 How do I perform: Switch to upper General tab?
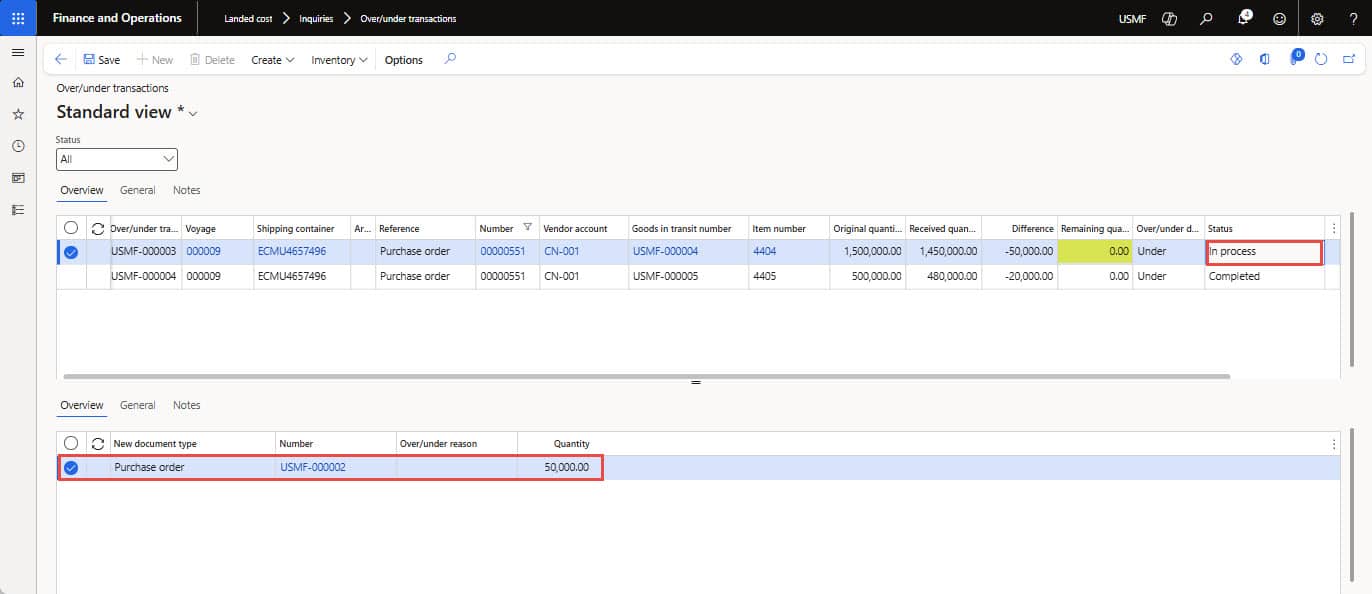point(137,190)
